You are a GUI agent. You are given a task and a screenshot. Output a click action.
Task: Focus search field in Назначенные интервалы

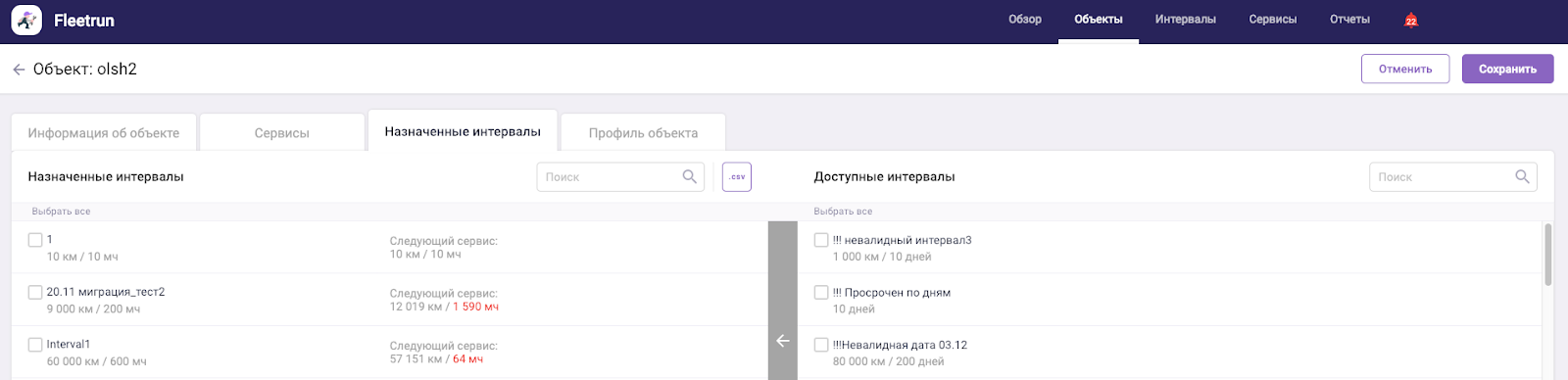pyautogui.click(x=620, y=177)
